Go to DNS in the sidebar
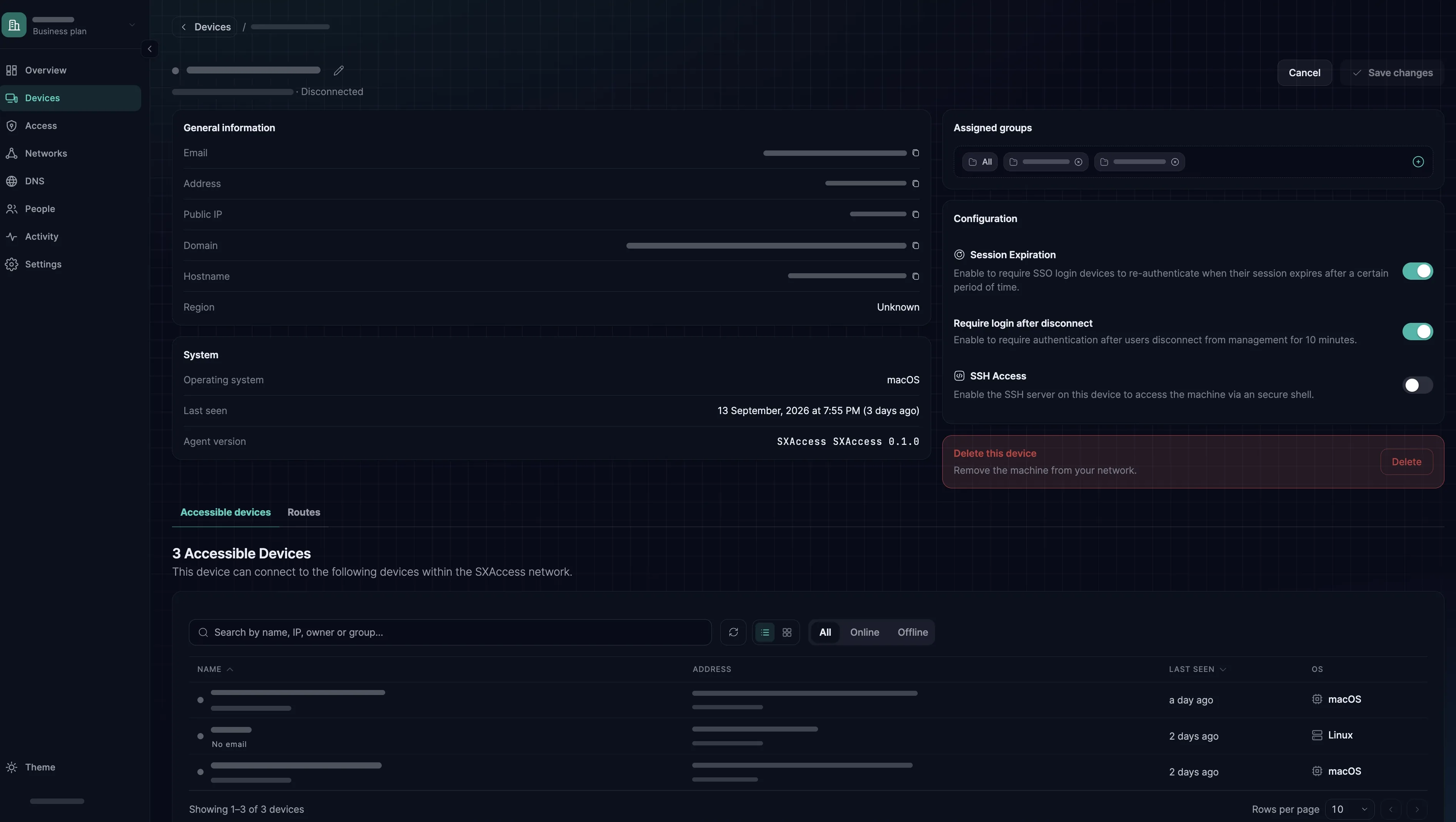The width and height of the screenshot is (1456, 822). (x=70, y=182)
